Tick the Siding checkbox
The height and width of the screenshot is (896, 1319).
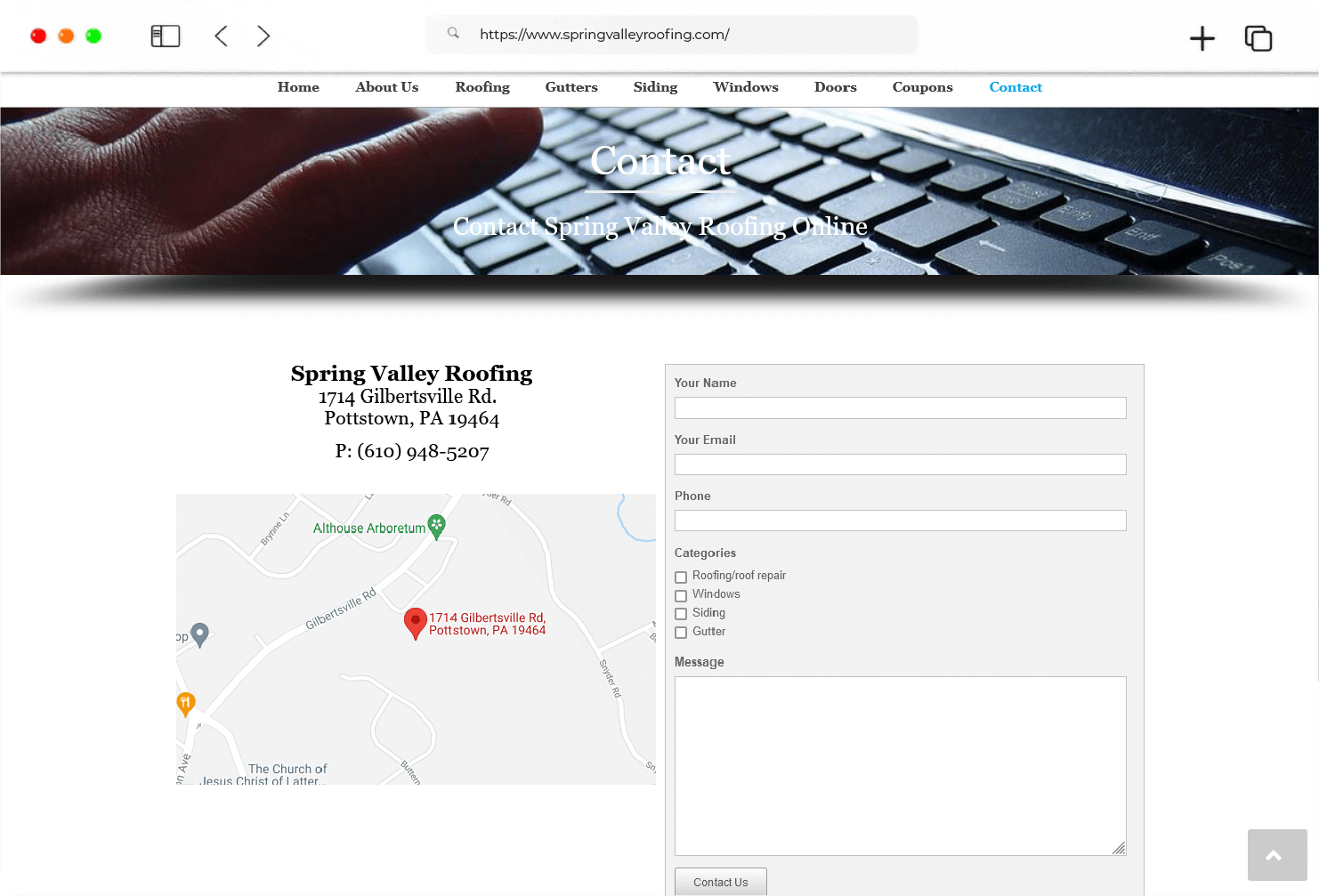[x=681, y=614]
